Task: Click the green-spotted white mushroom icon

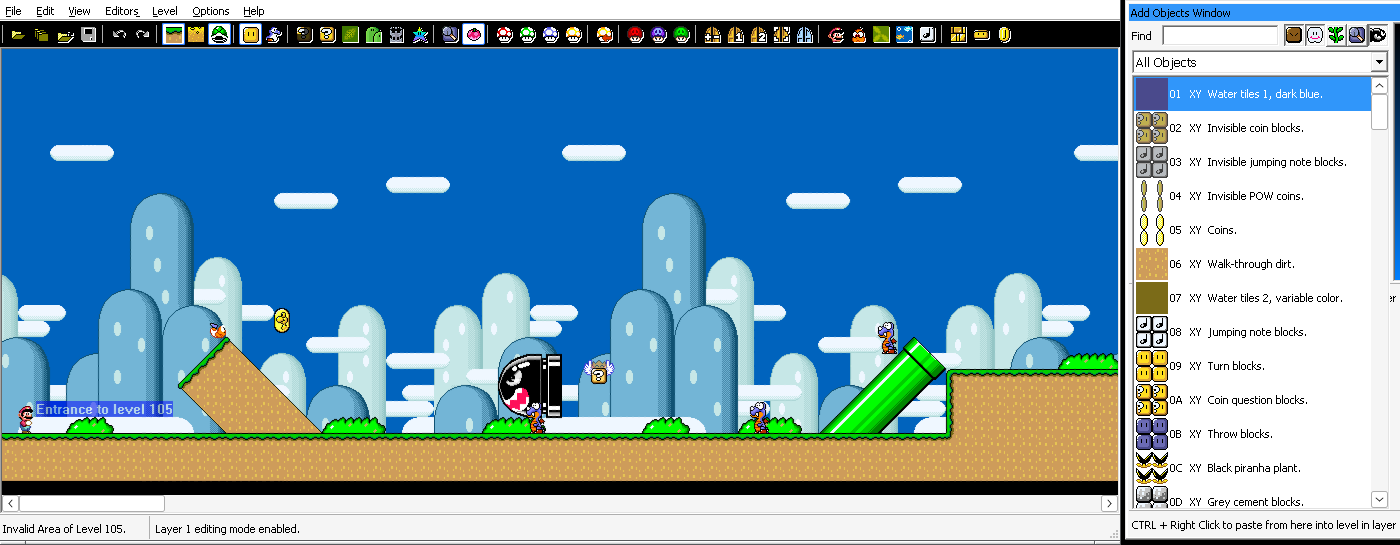Action: coord(528,35)
